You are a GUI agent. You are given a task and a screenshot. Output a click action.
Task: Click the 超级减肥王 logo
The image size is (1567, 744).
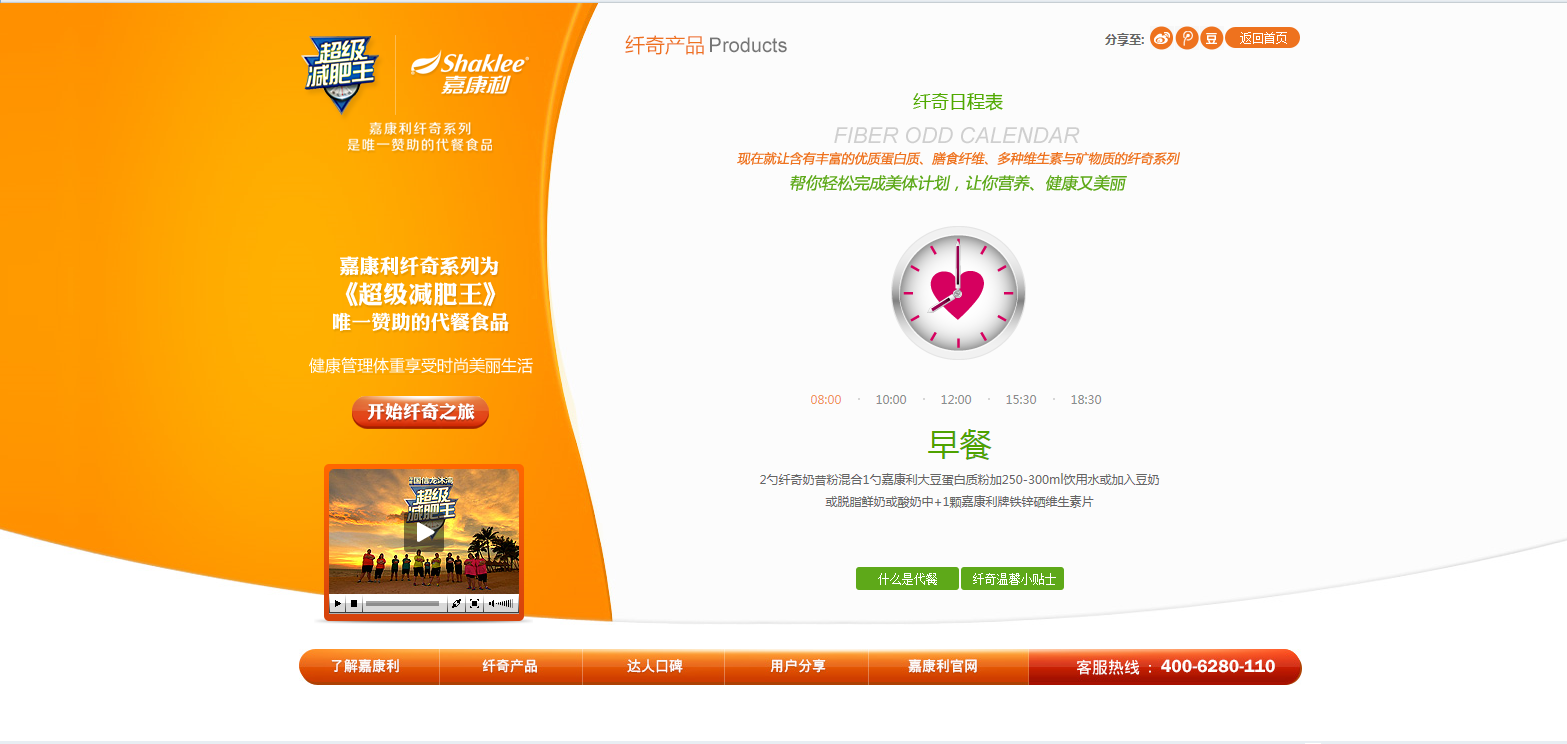(342, 75)
